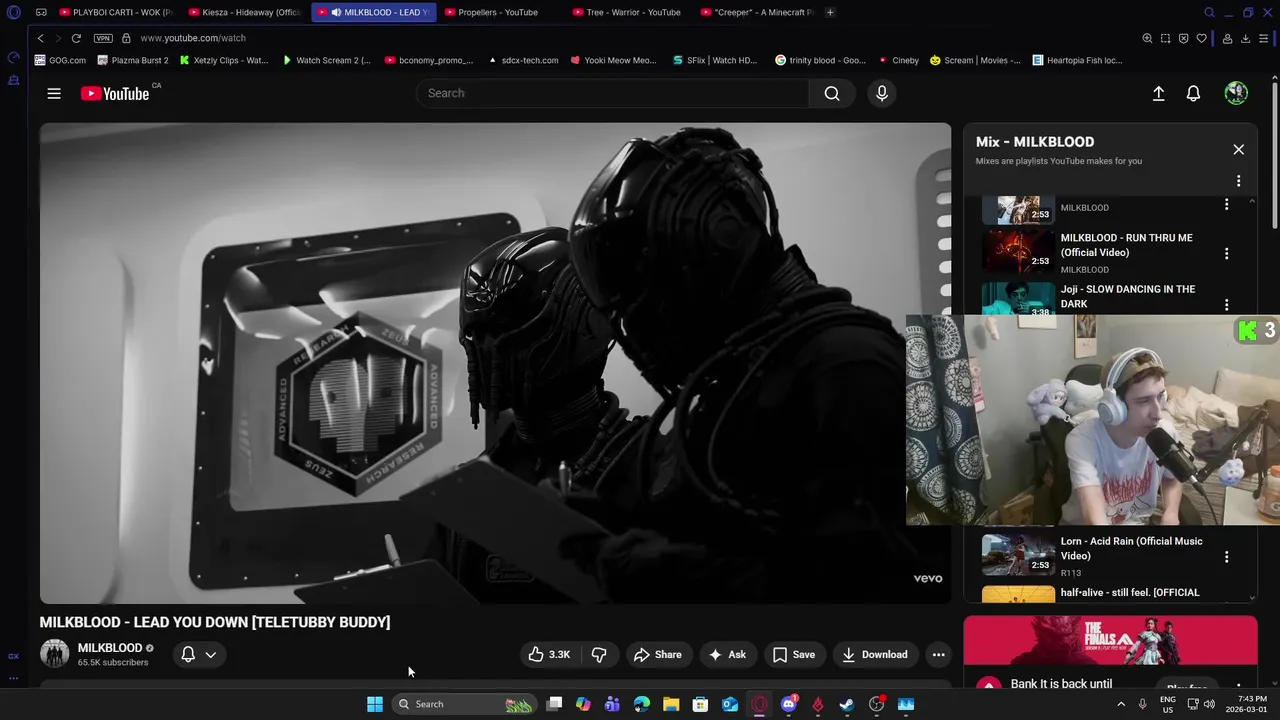
Task: Dislike the video
Action: [x=599, y=654]
